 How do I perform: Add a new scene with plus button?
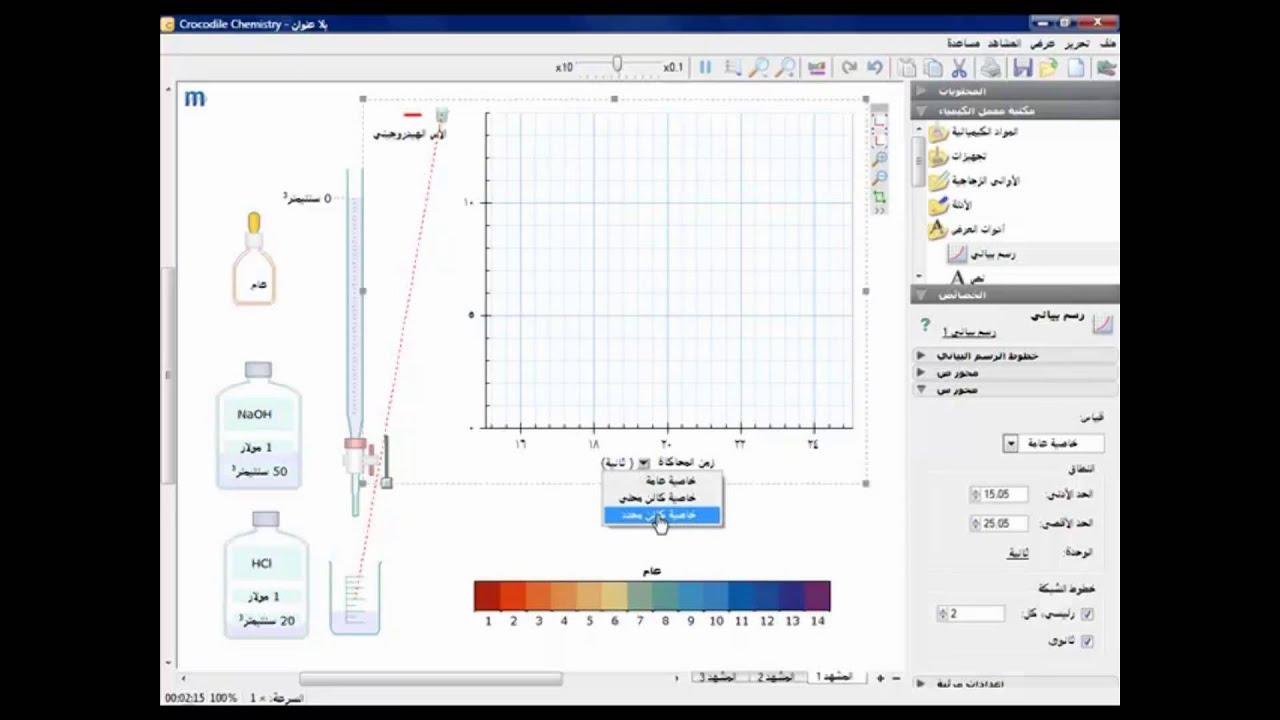(880, 678)
